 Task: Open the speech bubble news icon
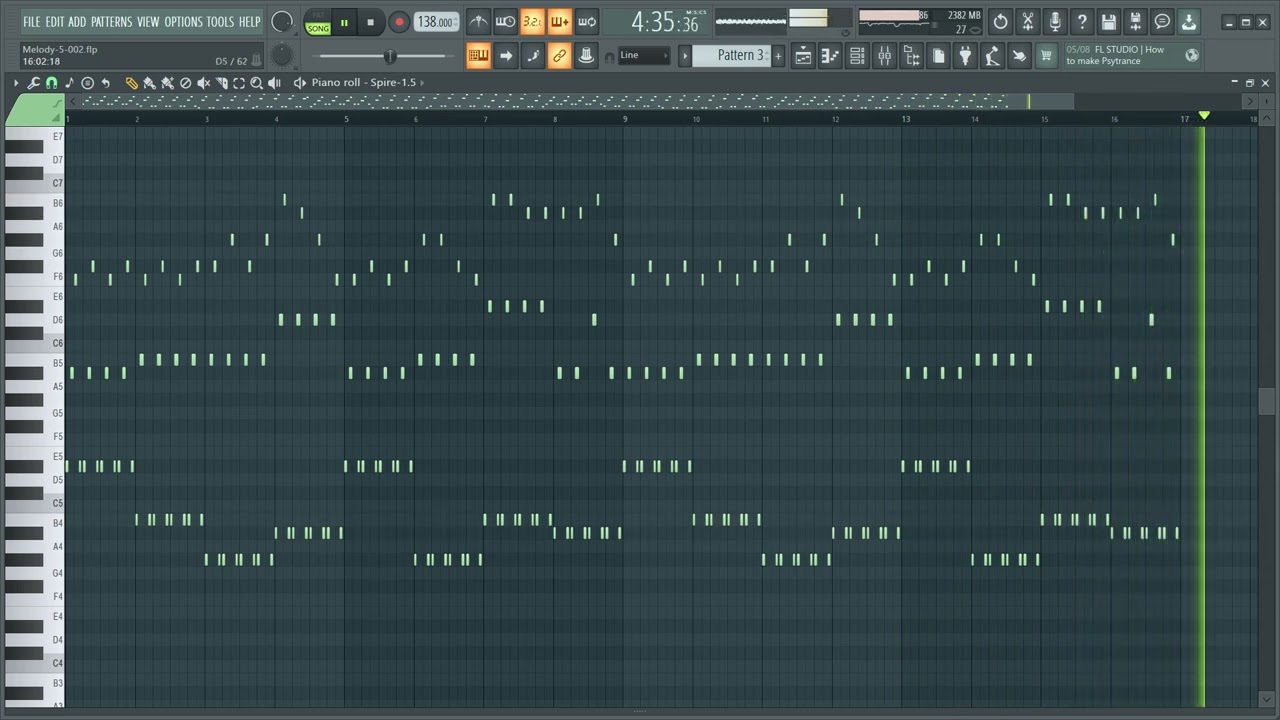1162,21
